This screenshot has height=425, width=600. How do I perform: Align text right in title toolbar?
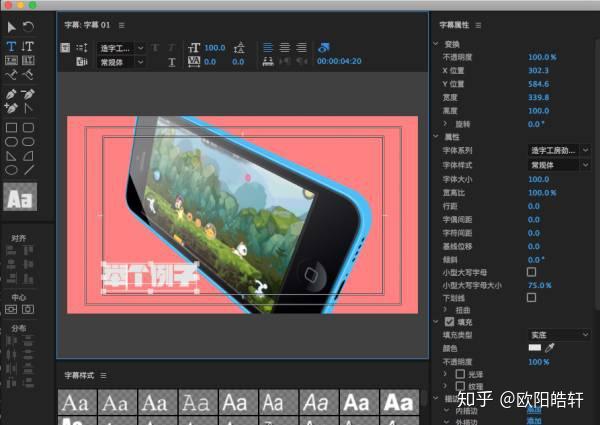(302, 47)
